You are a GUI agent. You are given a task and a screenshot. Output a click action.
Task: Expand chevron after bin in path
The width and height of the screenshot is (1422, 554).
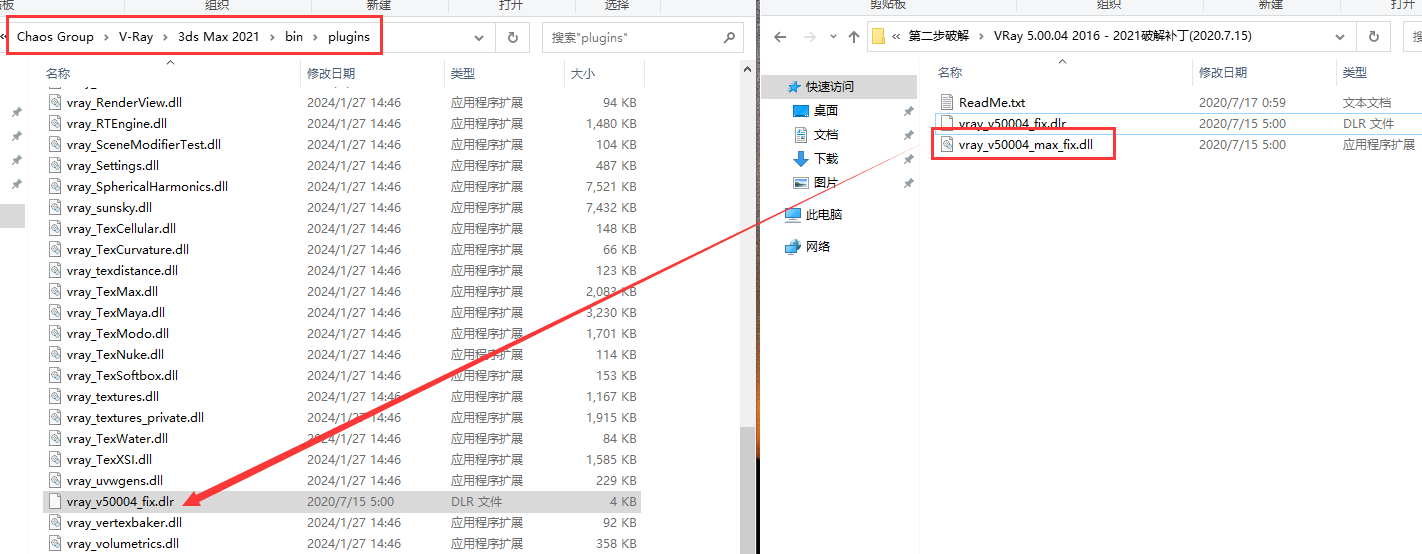tap(316, 37)
